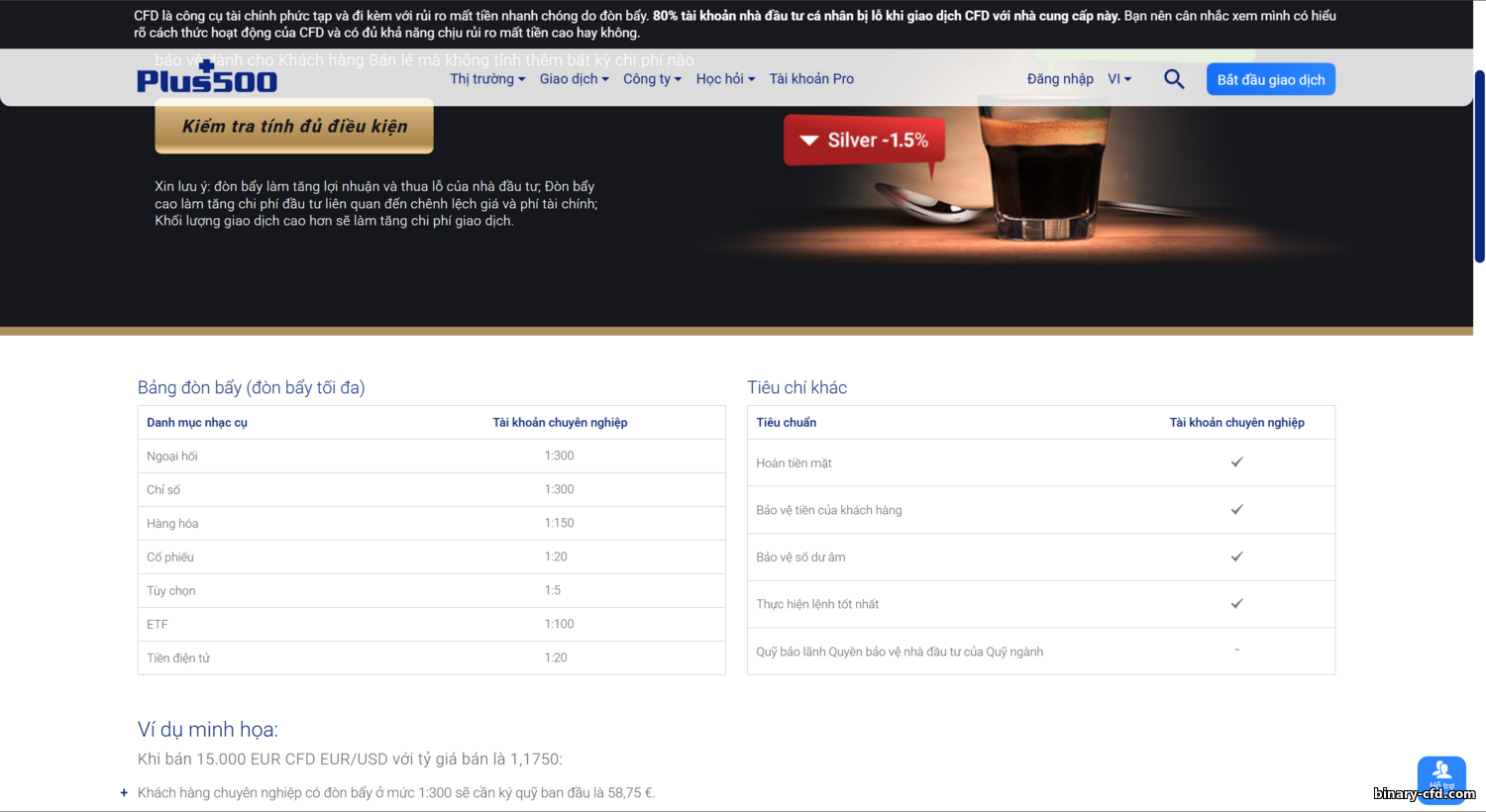Click Kiểm tra tính đủ điều kiện button
The image size is (1486, 812).
[294, 127]
